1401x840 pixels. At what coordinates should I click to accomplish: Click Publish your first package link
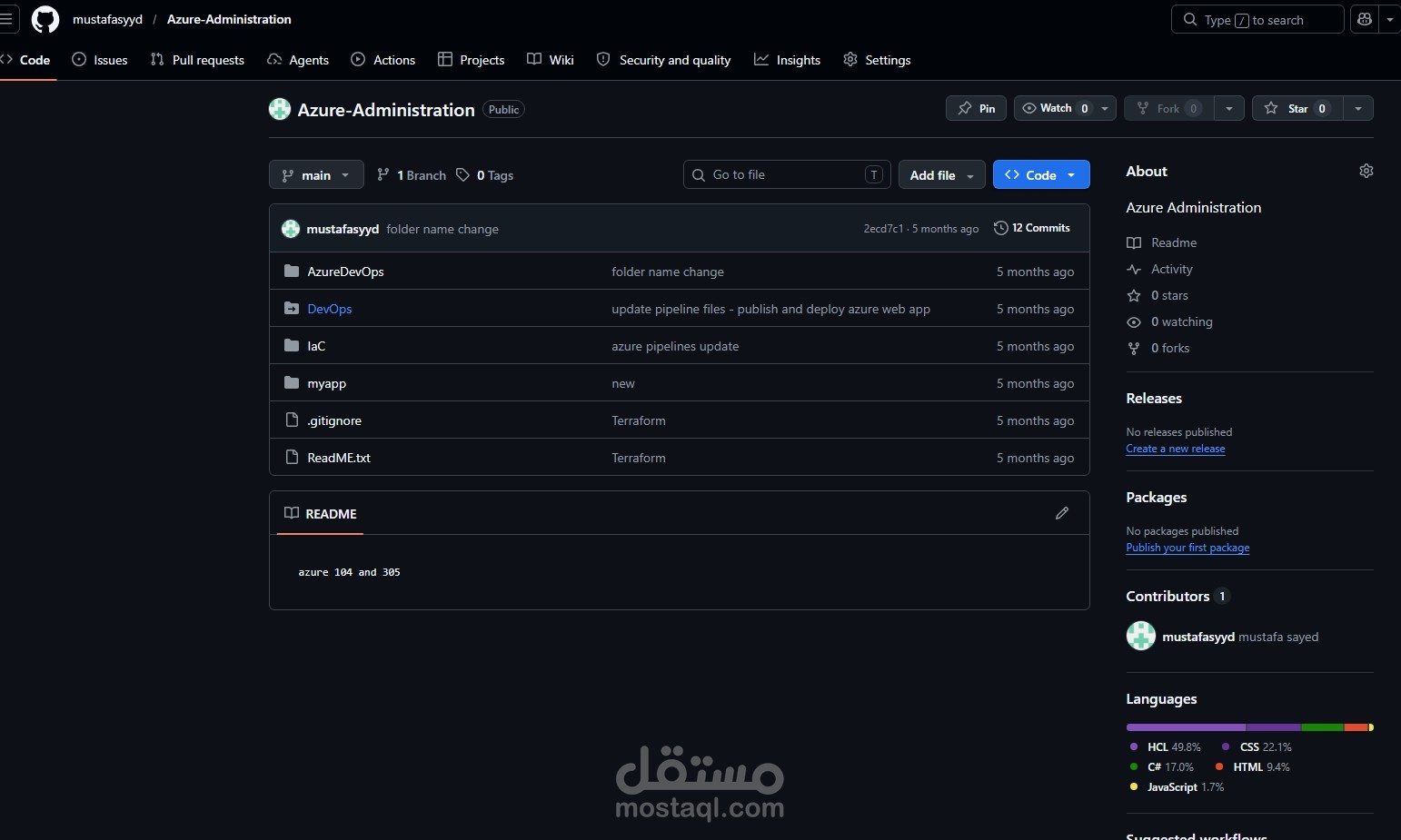click(x=1187, y=548)
